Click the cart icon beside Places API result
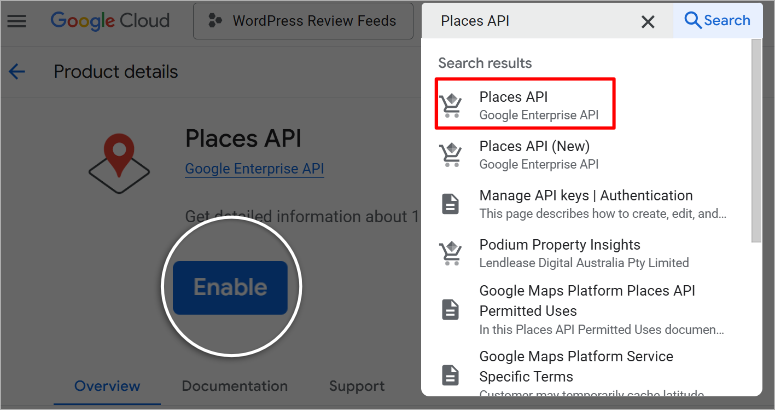 [x=451, y=105]
